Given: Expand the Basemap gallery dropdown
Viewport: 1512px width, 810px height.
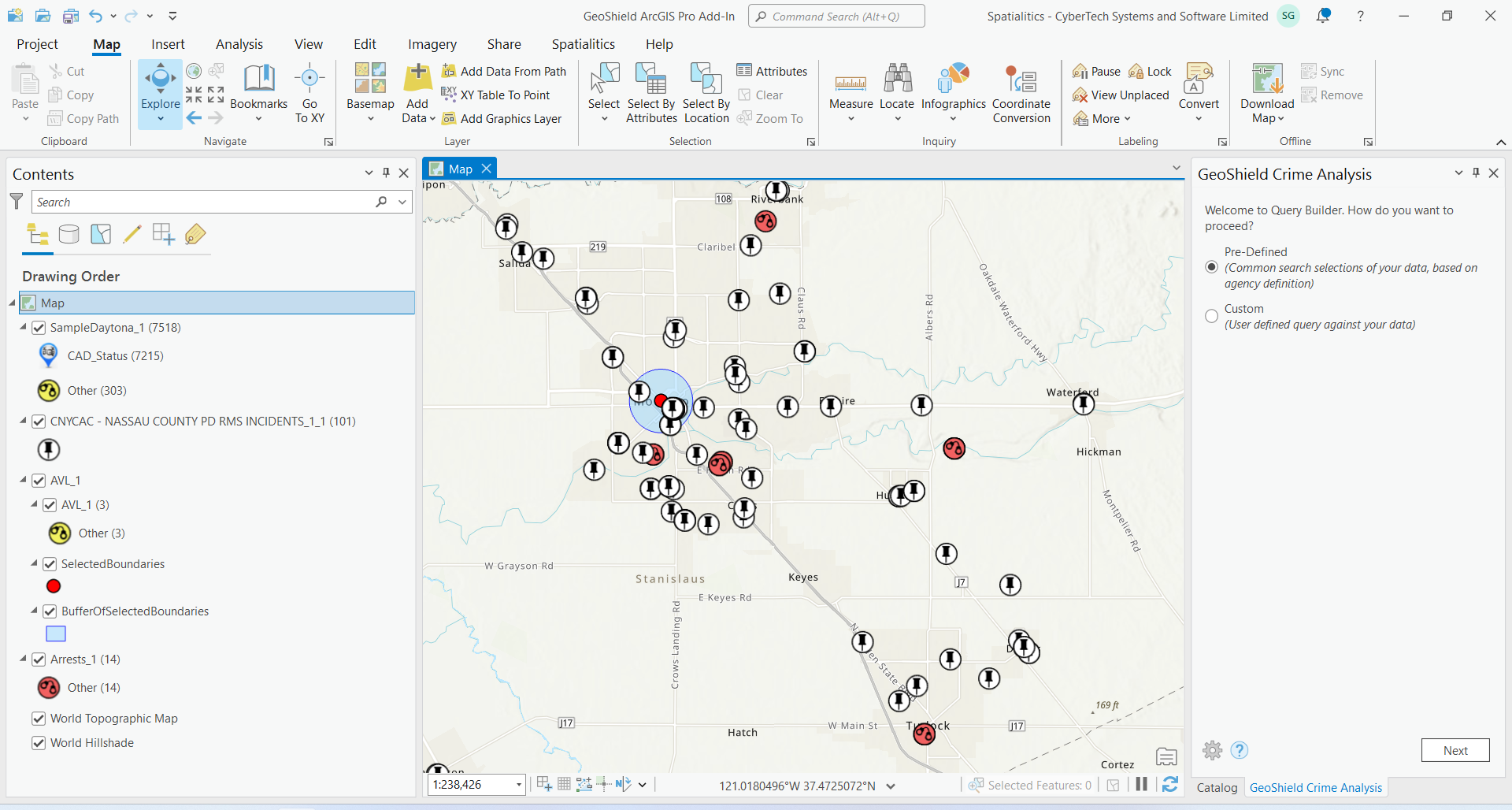Looking at the screenshot, I should 370,119.
